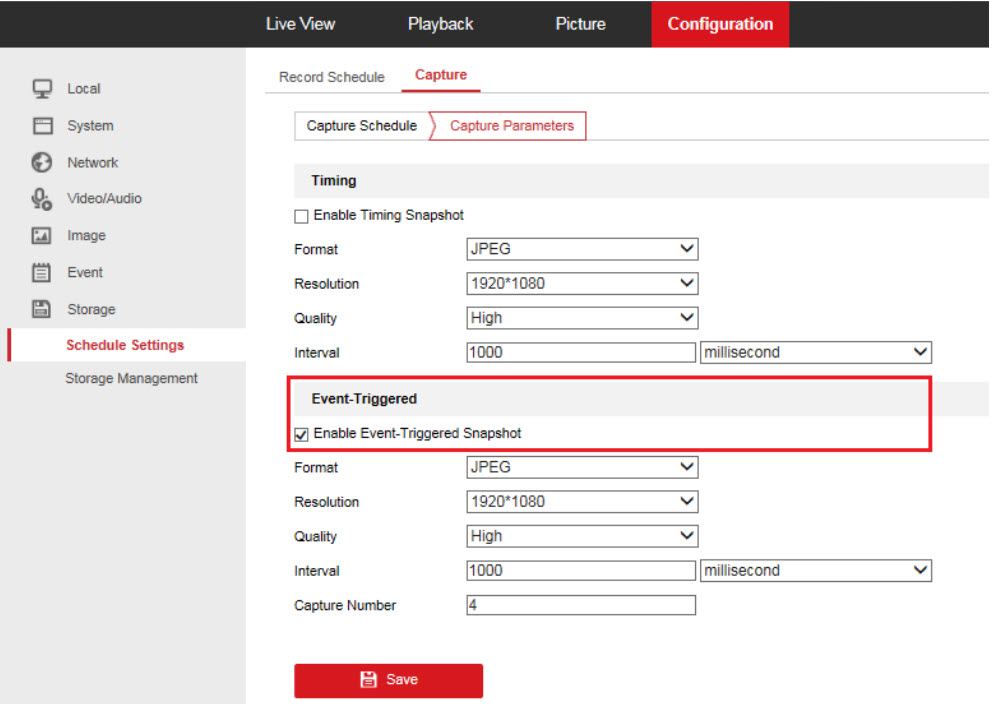This screenshot has height=706, width=992.
Task: Click the Video/Audio microphone icon
Action: tap(42, 199)
